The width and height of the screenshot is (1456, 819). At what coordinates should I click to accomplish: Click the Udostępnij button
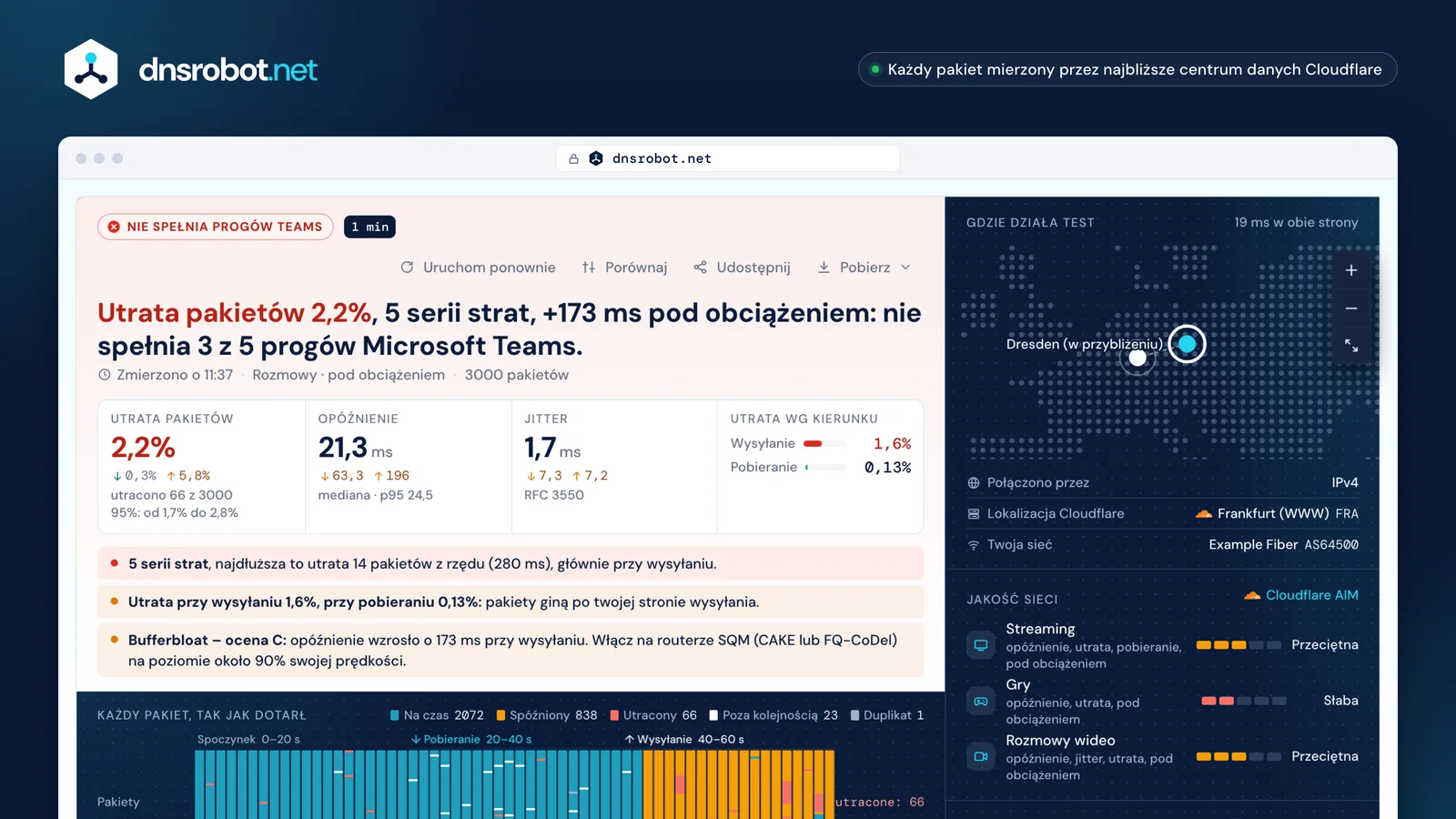pos(742,268)
